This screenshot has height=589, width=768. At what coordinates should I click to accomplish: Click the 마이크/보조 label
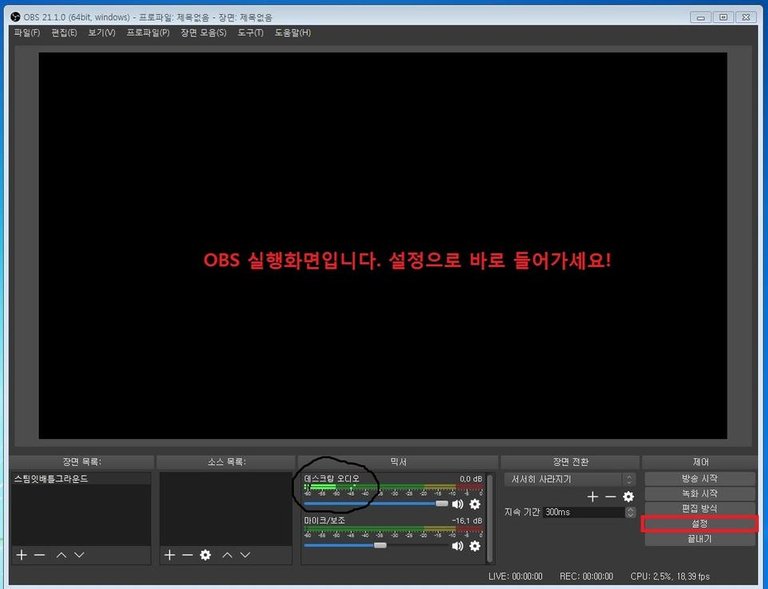pyautogui.click(x=324, y=520)
